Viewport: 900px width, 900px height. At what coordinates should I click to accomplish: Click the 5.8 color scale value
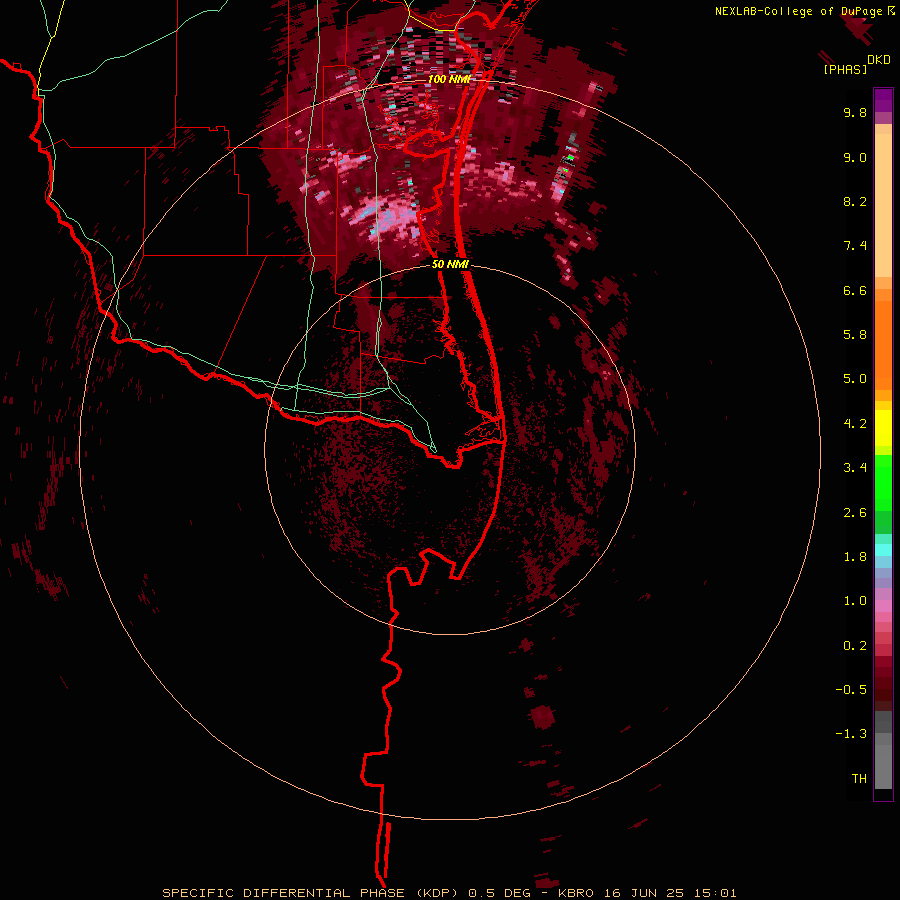[x=855, y=335]
